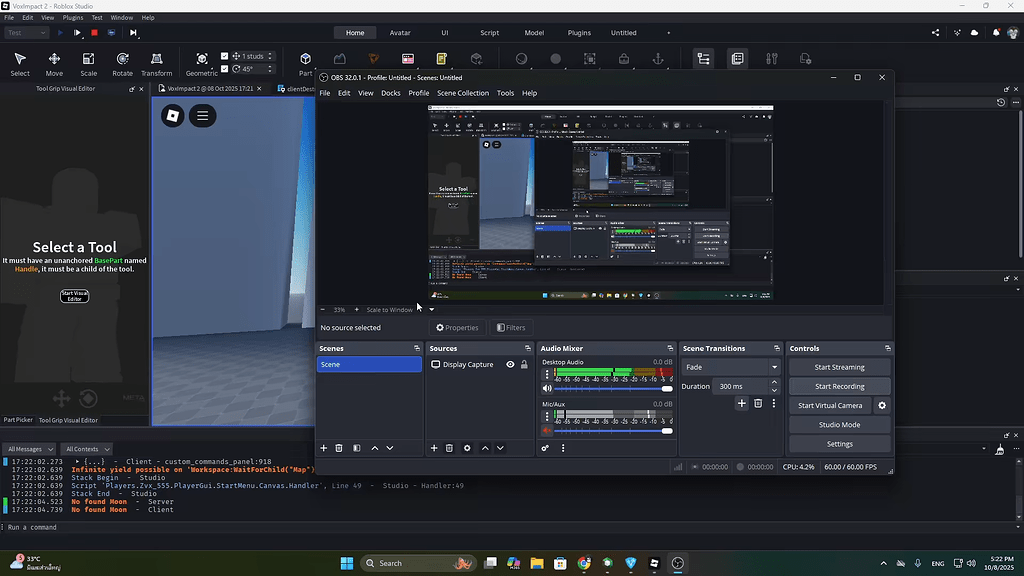Screen dimensions: 1024x576
Task: Open scene filters icon in Scenes dock
Action: click(357, 448)
